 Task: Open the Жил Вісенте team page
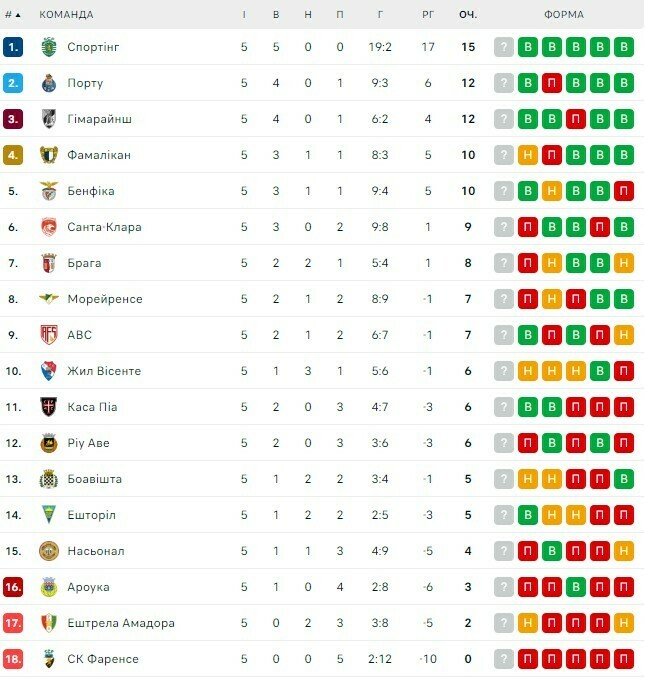(104, 371)
